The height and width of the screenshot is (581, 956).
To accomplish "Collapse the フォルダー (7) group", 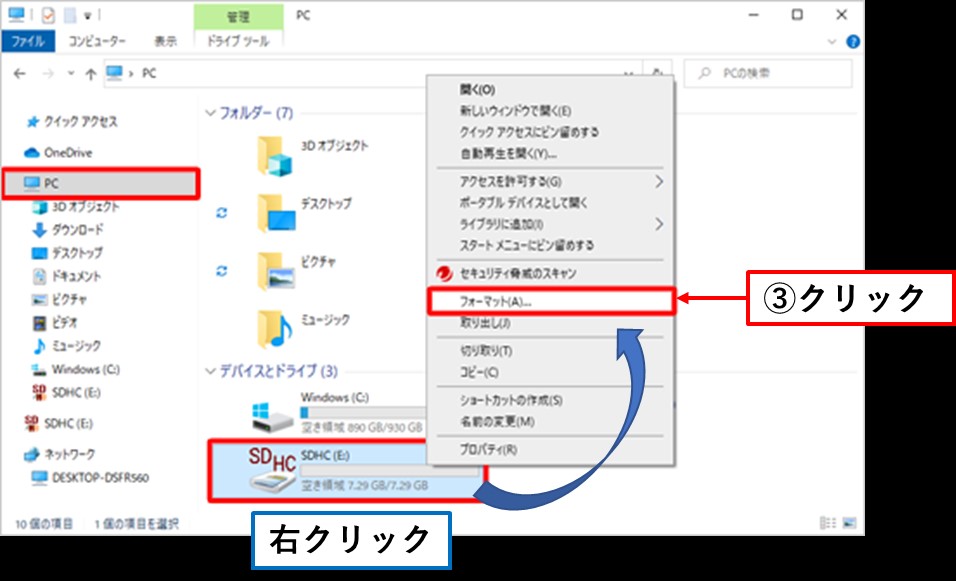I will 210,113.
